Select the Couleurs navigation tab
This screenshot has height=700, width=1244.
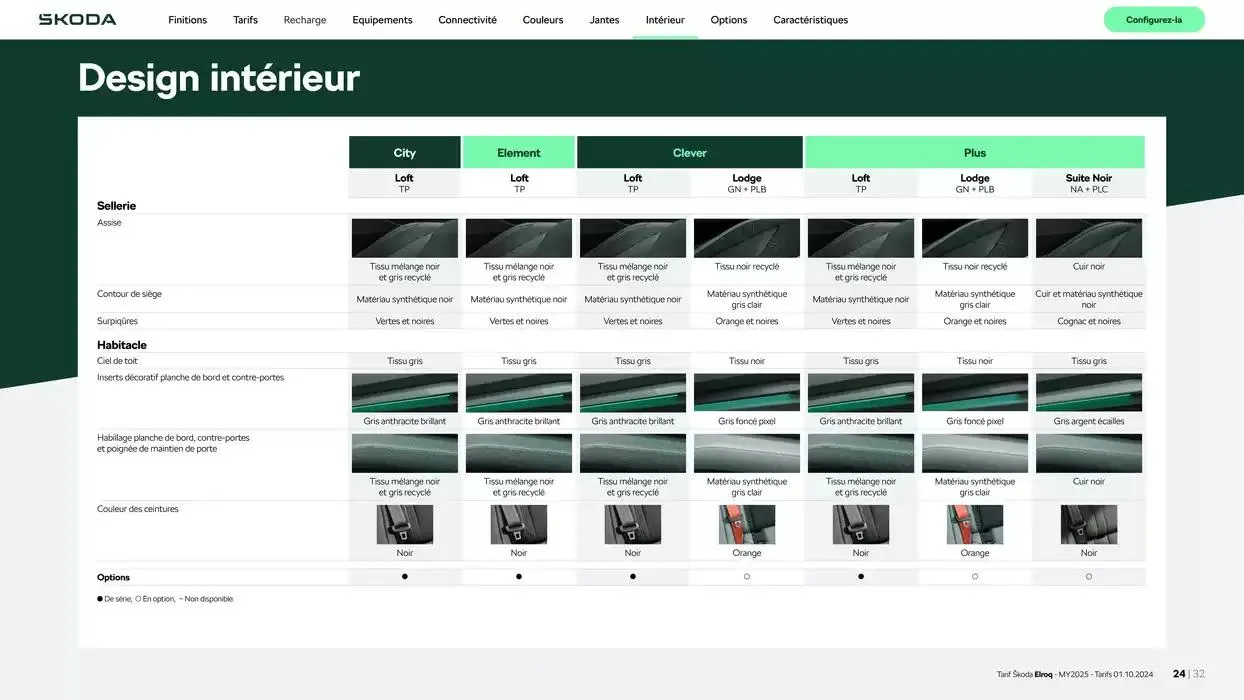point(543,20)
